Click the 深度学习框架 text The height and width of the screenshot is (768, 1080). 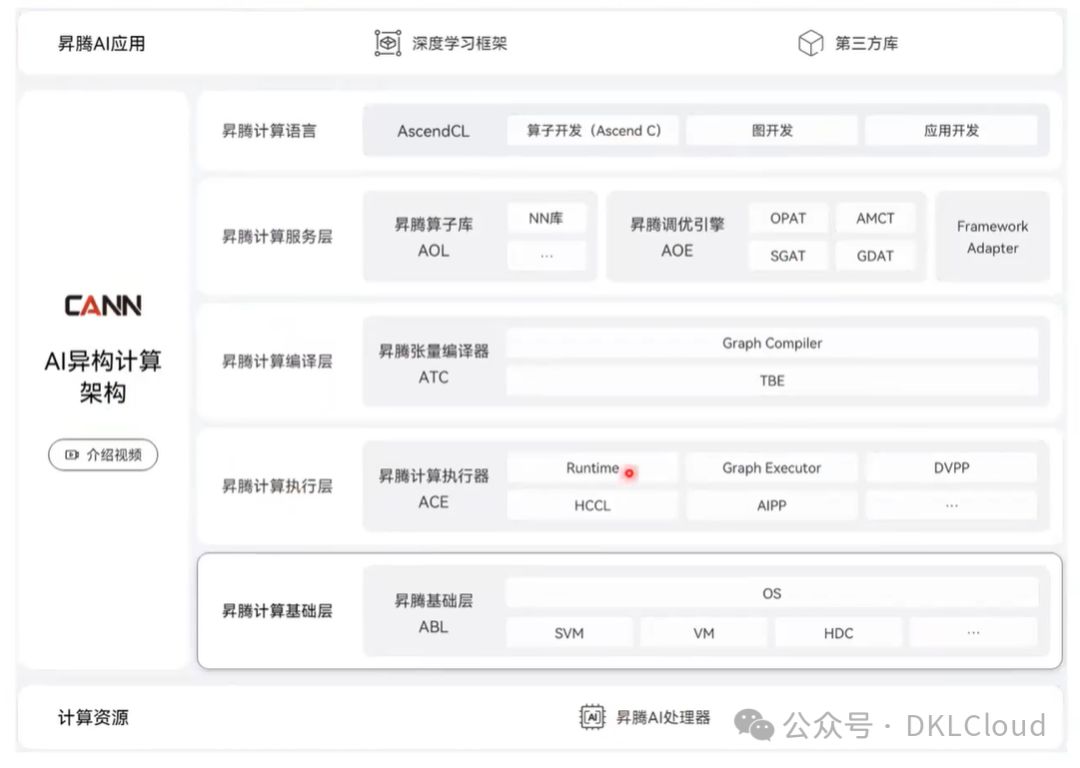click(x=459, y=43)
